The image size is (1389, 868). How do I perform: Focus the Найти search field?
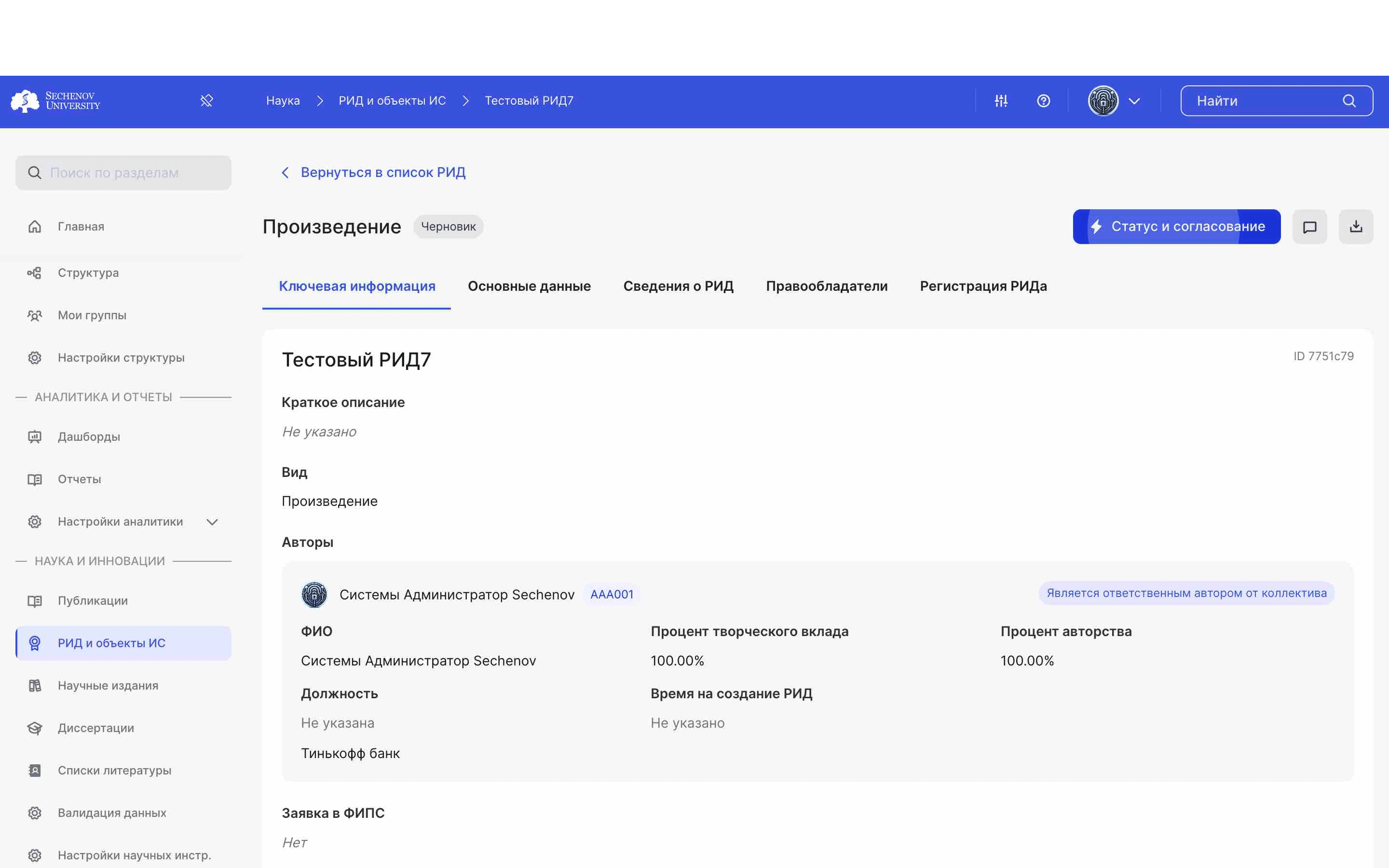click(x=1277, y=101)
